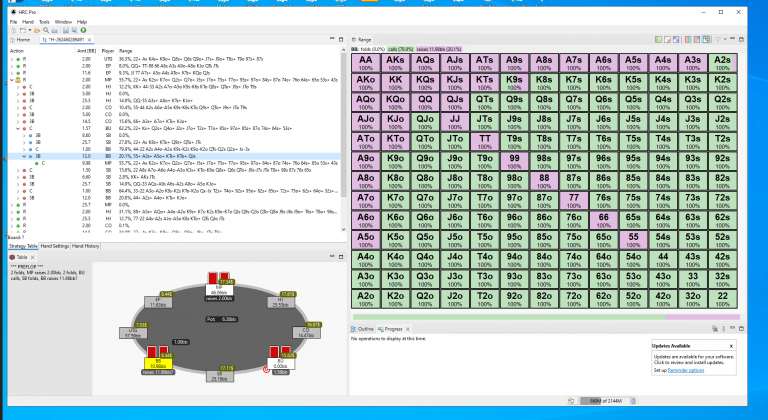768x420 pixels.
Task: Open the File menu
Action: click(x=13, y=22)
